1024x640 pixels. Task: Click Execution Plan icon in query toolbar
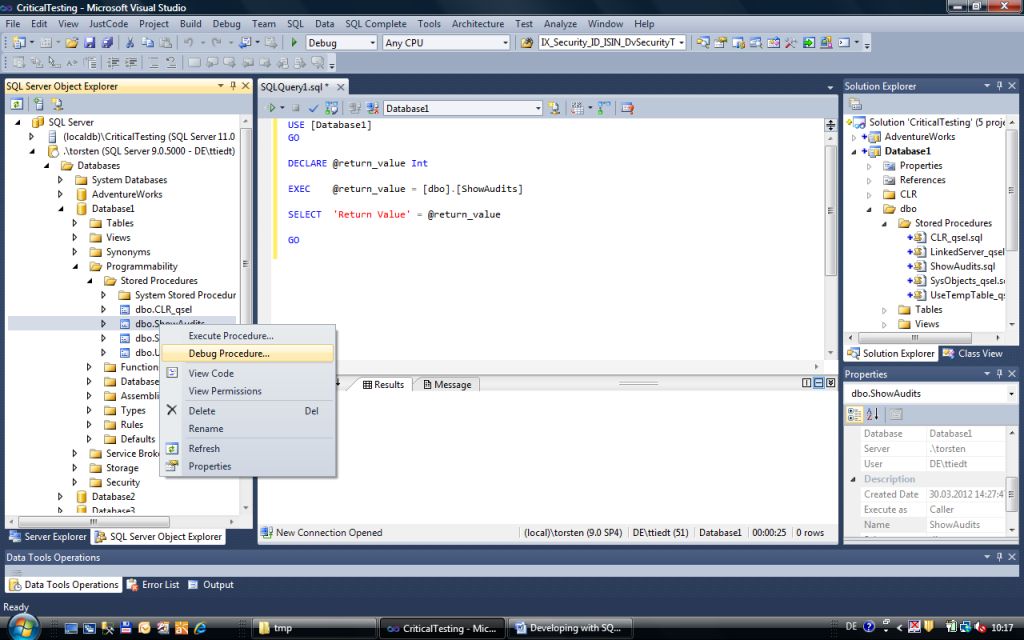tap(604, 108)
